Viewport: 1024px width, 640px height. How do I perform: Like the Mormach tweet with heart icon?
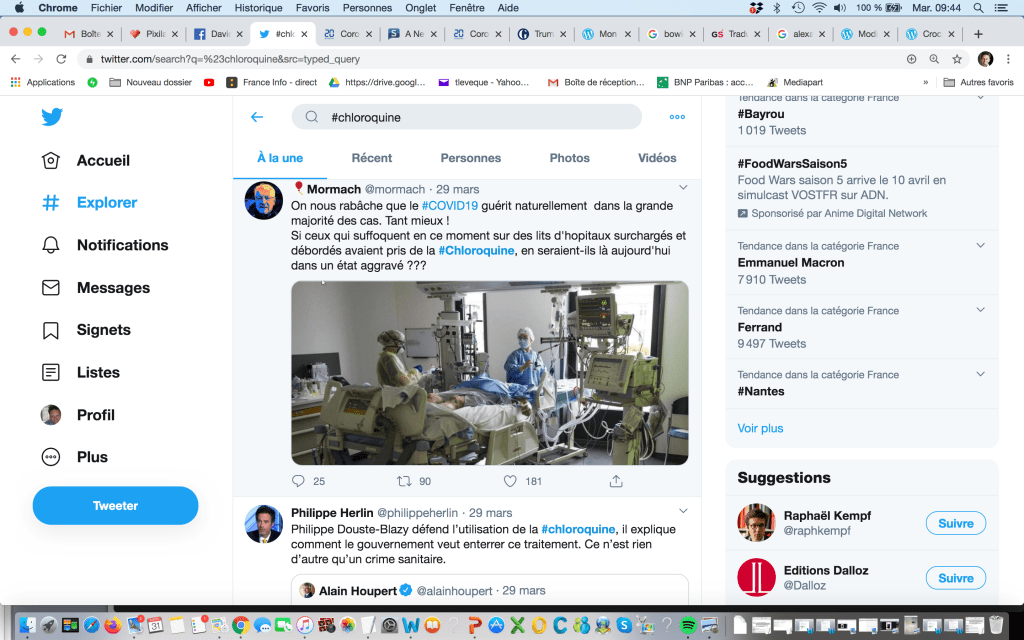pyautogui.click(x=510, y=481)
